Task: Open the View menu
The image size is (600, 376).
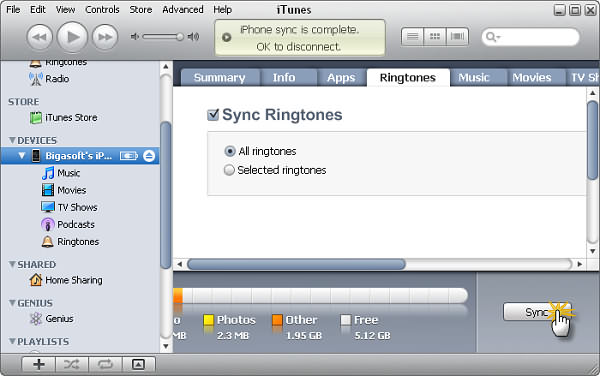Action: click(65, 10)
